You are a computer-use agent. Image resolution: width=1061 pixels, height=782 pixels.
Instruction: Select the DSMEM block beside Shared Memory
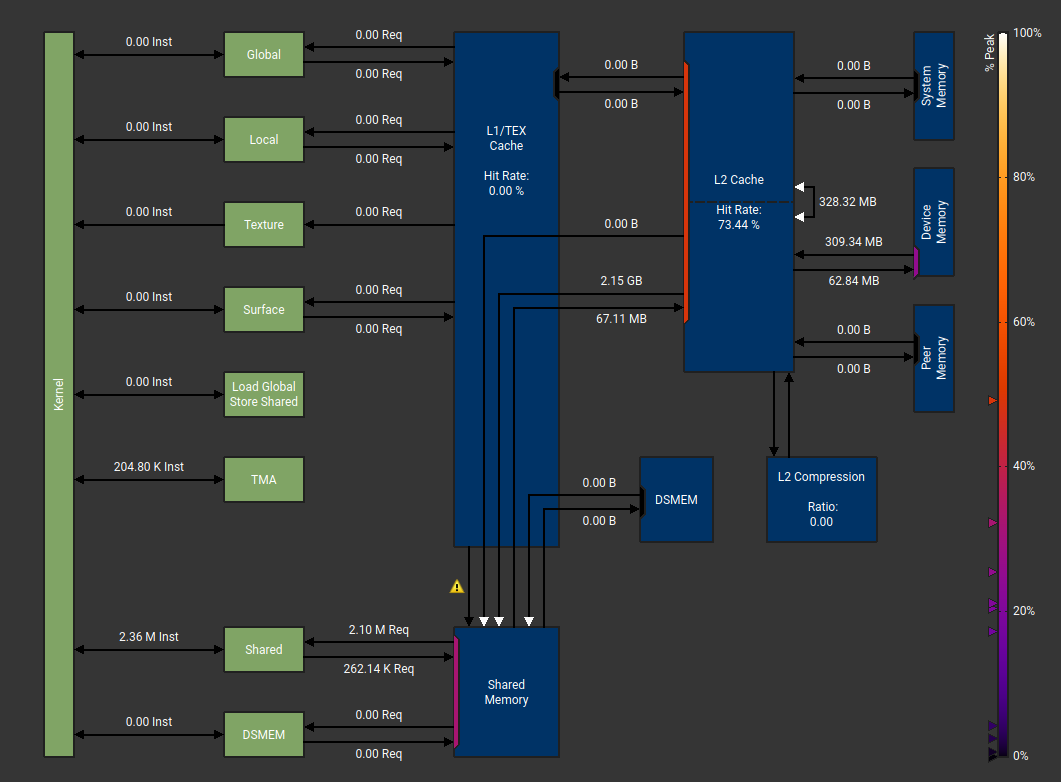point(676,499)
